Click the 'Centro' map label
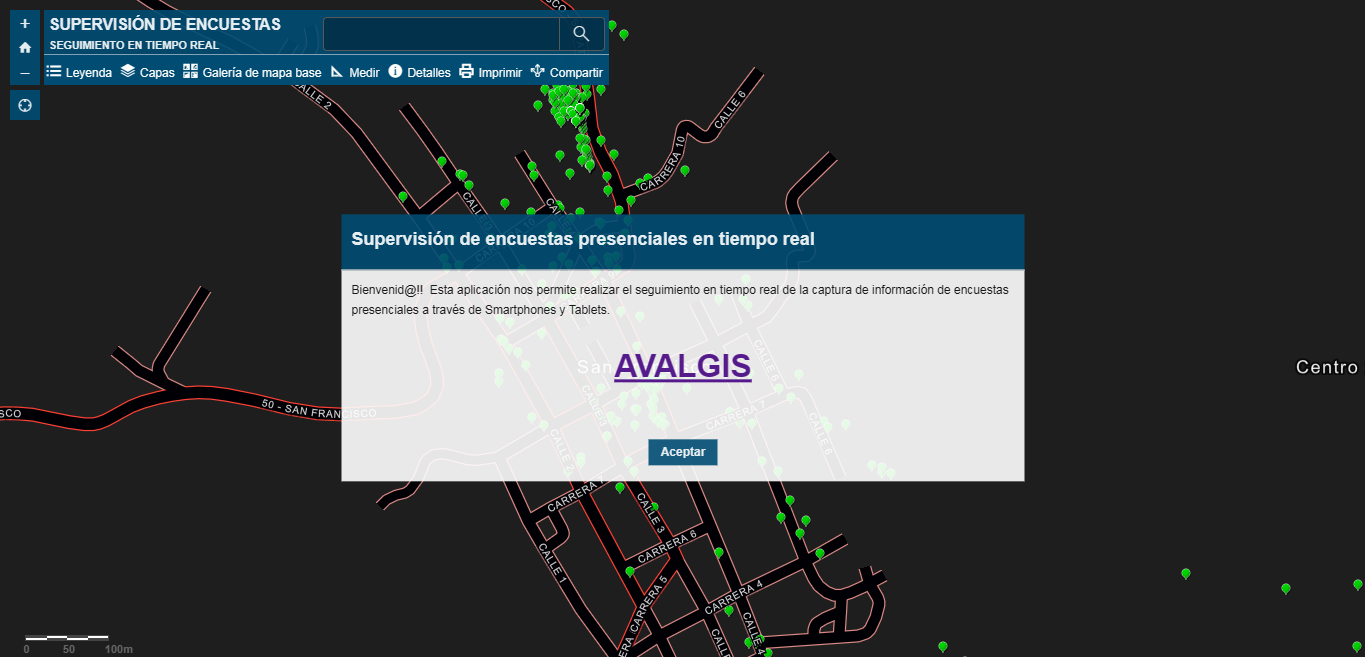This screenshot has height=657, width=1365. coord(1327,368)
